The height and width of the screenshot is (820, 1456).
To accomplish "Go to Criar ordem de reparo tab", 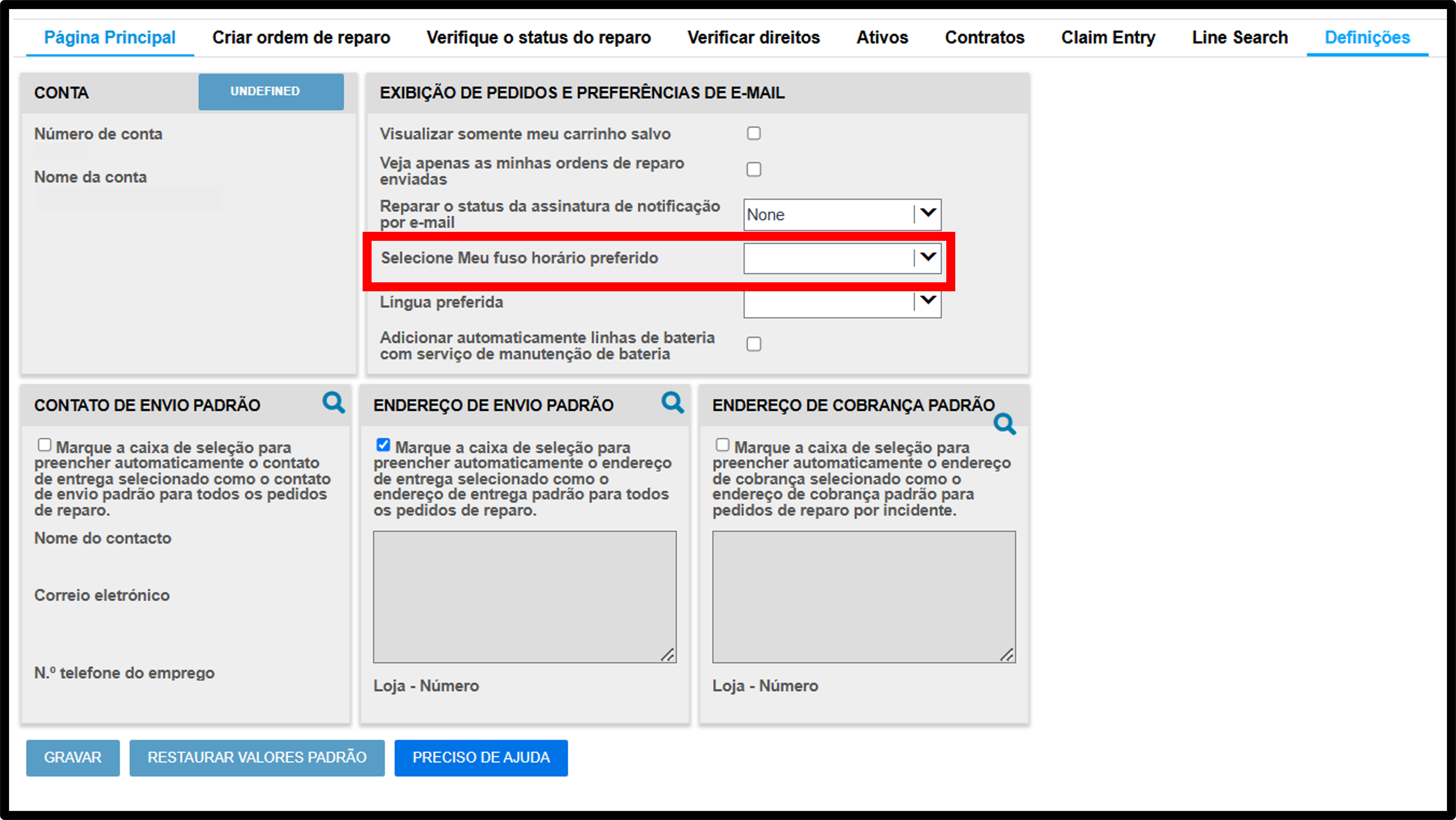I will (x=301, y=37).
